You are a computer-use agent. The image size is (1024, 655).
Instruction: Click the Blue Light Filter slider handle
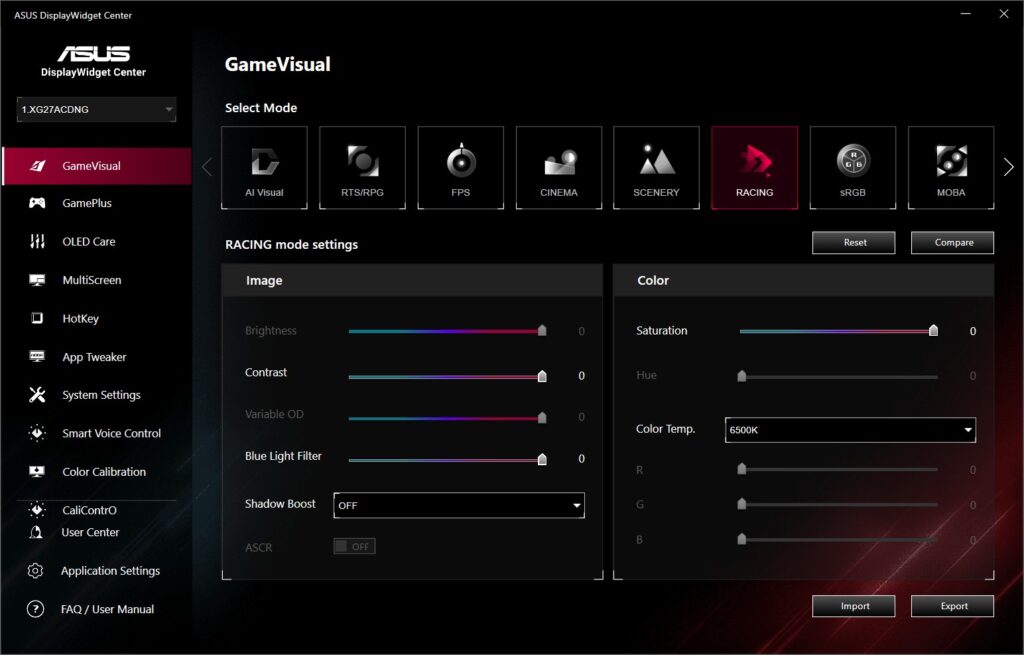click(x=542, y=459)
